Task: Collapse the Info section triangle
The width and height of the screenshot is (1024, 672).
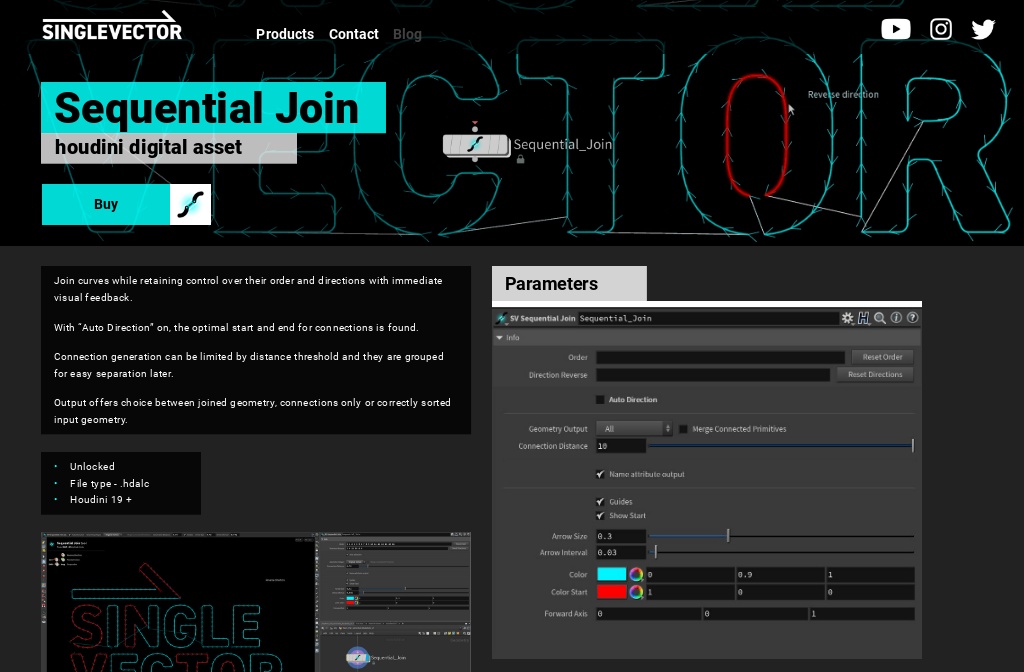Action: click(500, 338)
